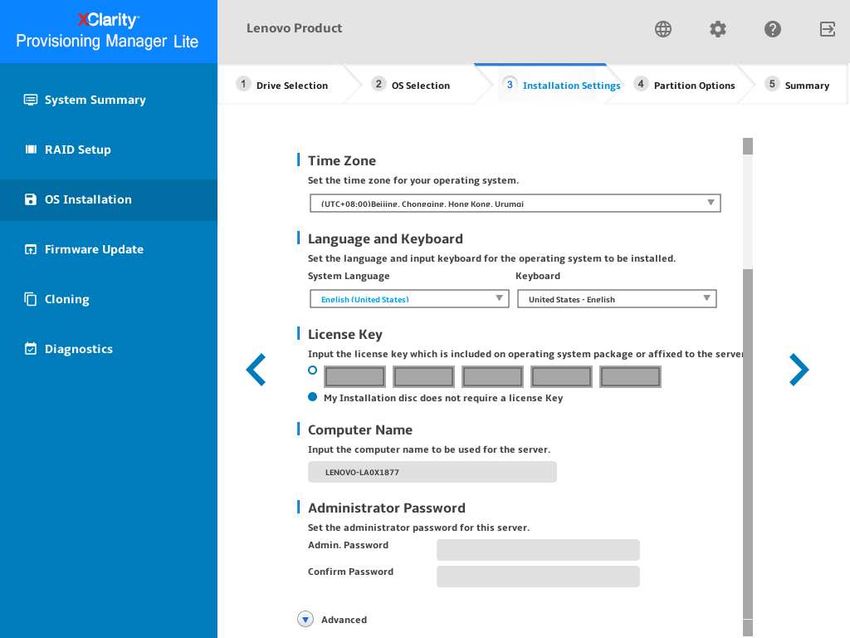Screen dimensions: 850x638
Task: Go to step 5 Summary
Action: pyautogui.click(x=797, y=85)
